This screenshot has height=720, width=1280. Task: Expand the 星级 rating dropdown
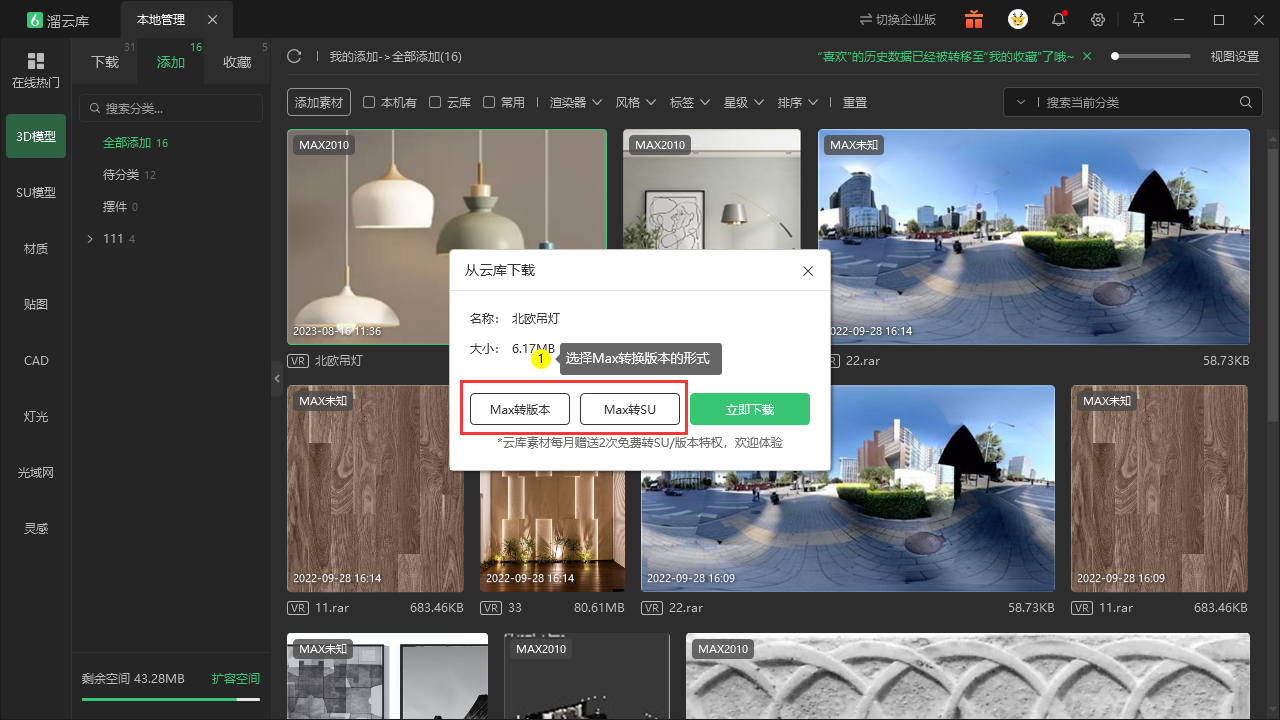coord(744,102)
